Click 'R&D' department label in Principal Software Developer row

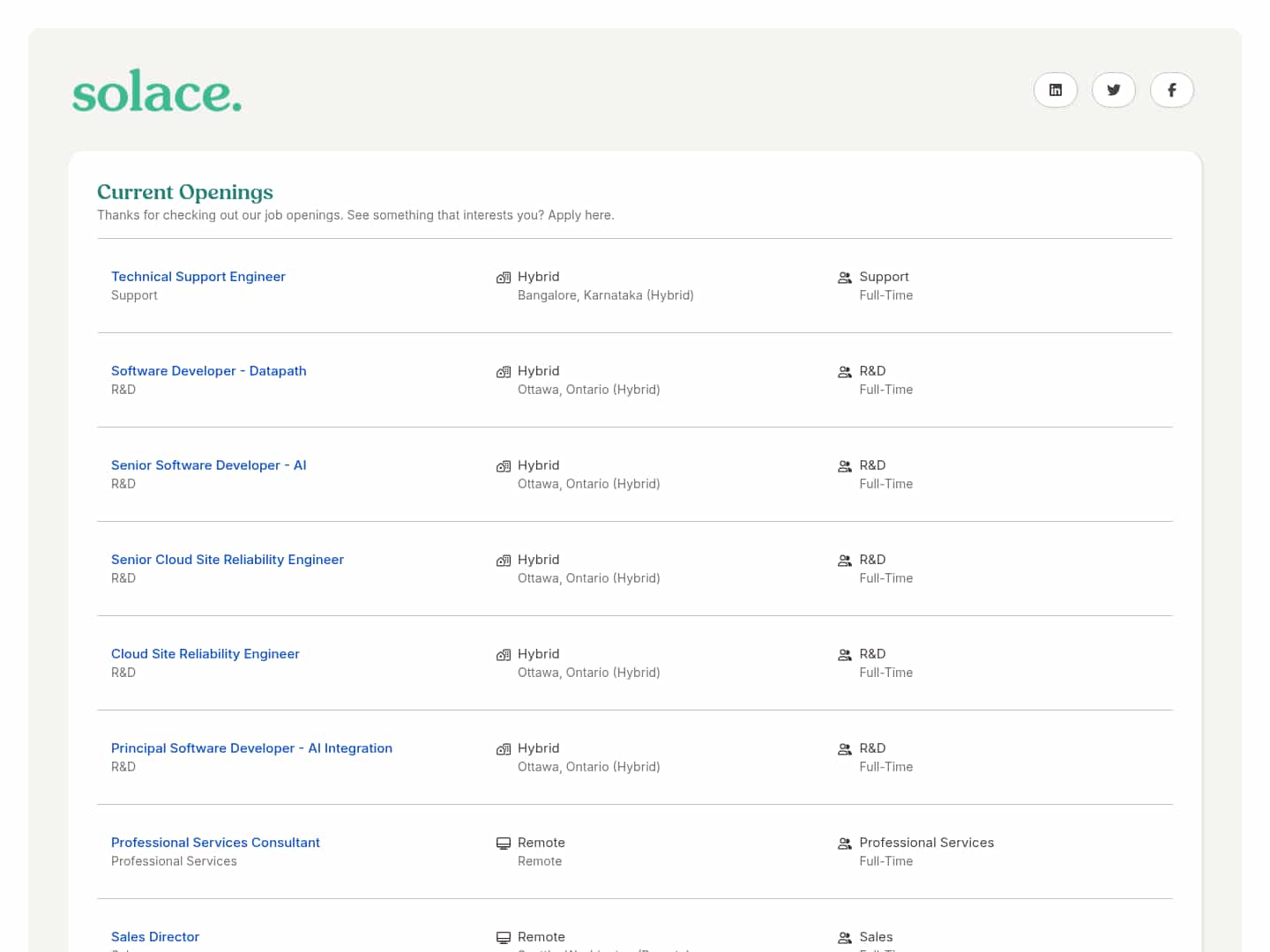873,748
